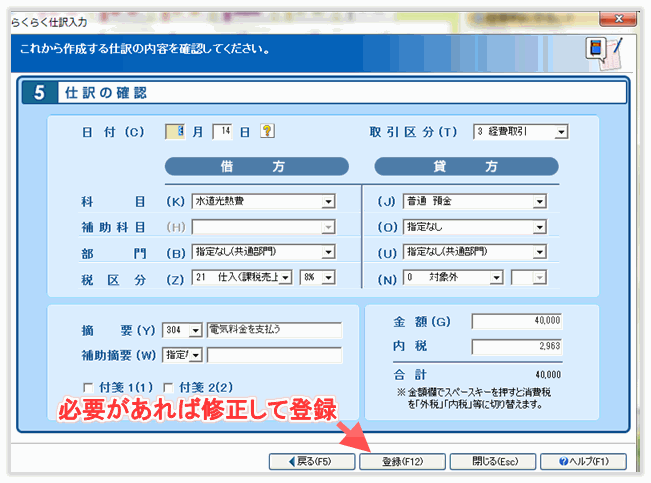The image size is (651, 483).
Task: Open the 8% tax rate dropdown
Action: [x=328, y=277]
